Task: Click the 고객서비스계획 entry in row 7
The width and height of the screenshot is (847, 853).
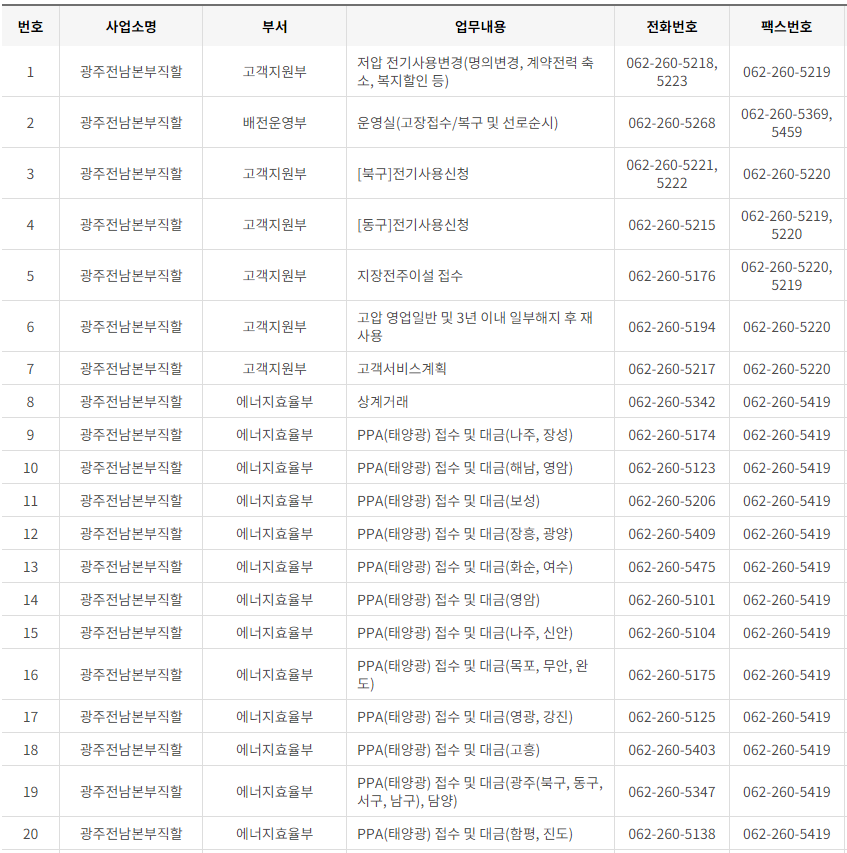Action: pos(402,368)
